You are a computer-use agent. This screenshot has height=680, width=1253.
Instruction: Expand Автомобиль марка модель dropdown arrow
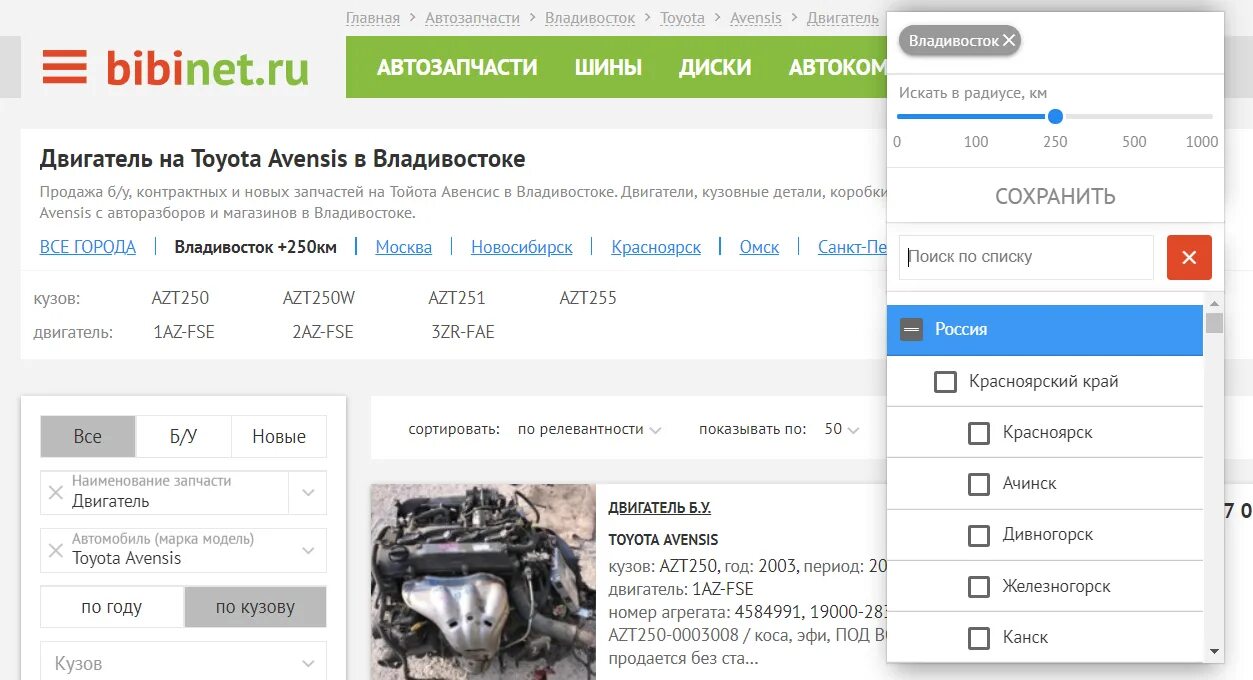tap(308, 551)
